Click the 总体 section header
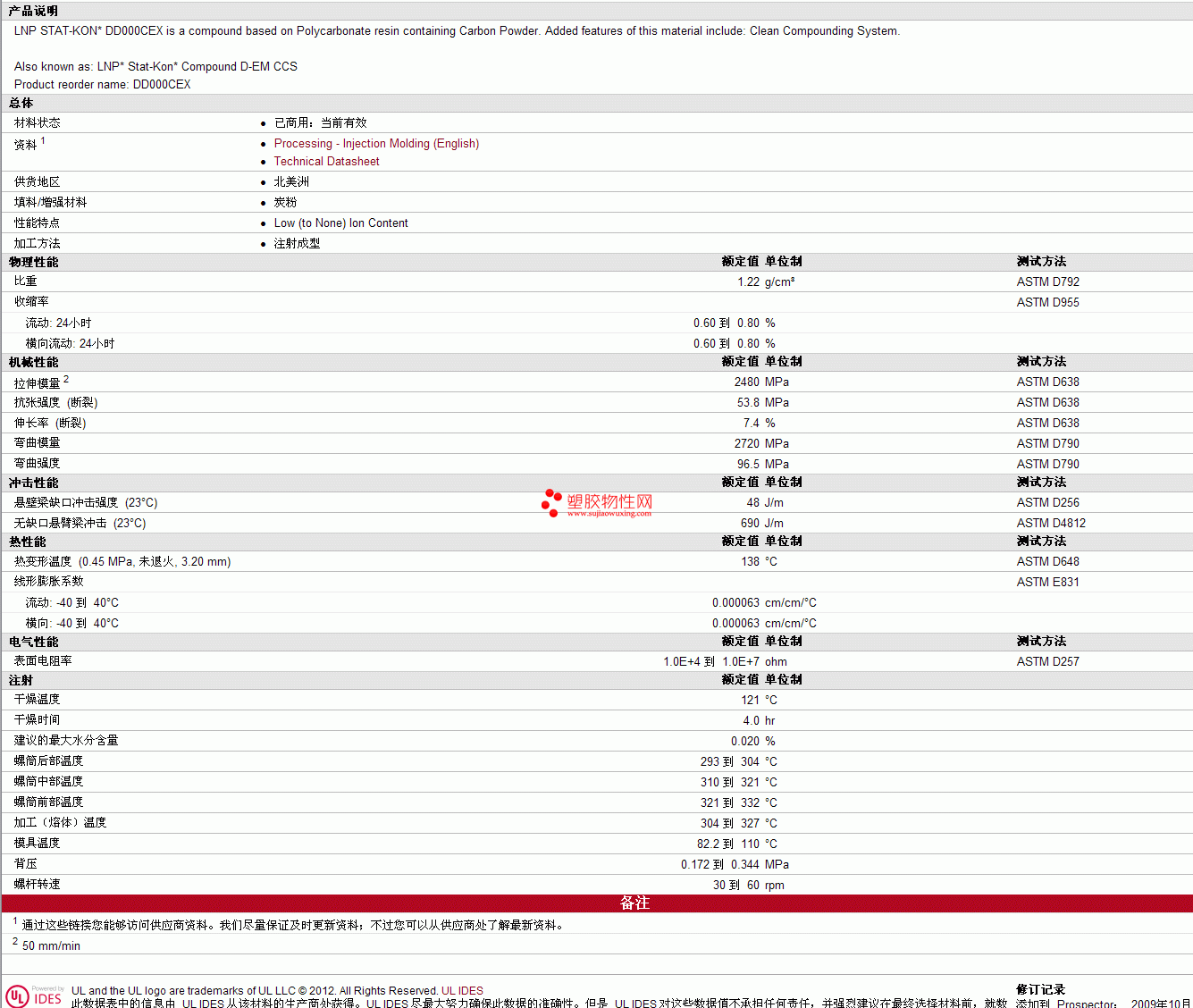Screen dimensions: 1193x1008 tap(21, 104)
